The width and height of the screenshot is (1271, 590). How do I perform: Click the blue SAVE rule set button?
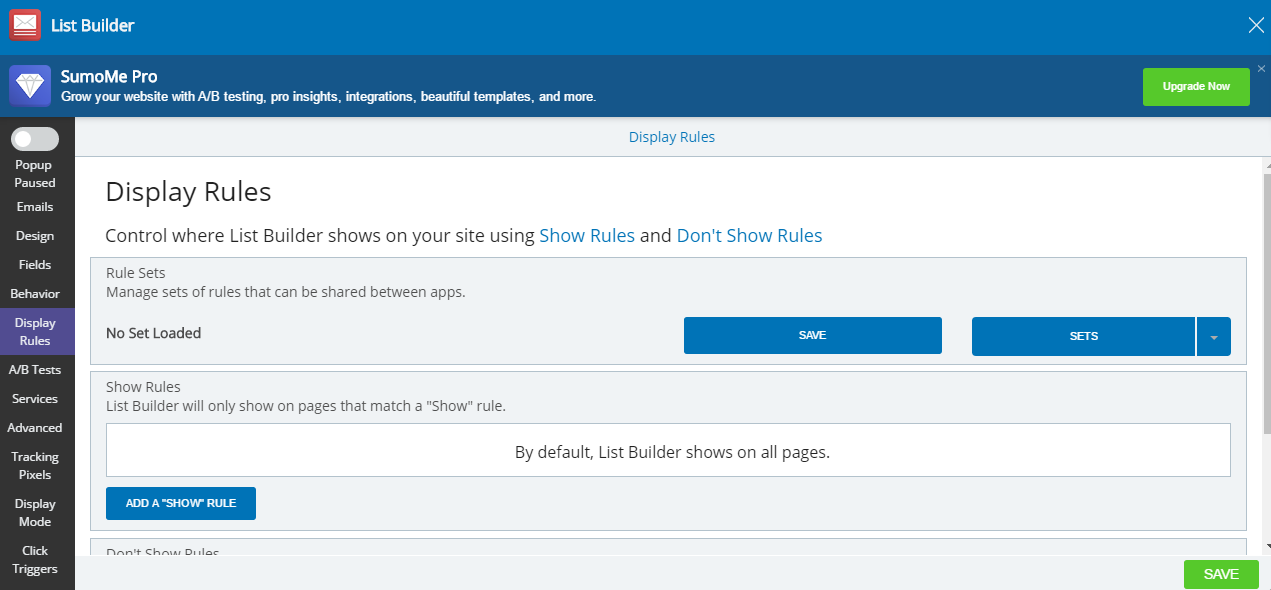[813, 336]
